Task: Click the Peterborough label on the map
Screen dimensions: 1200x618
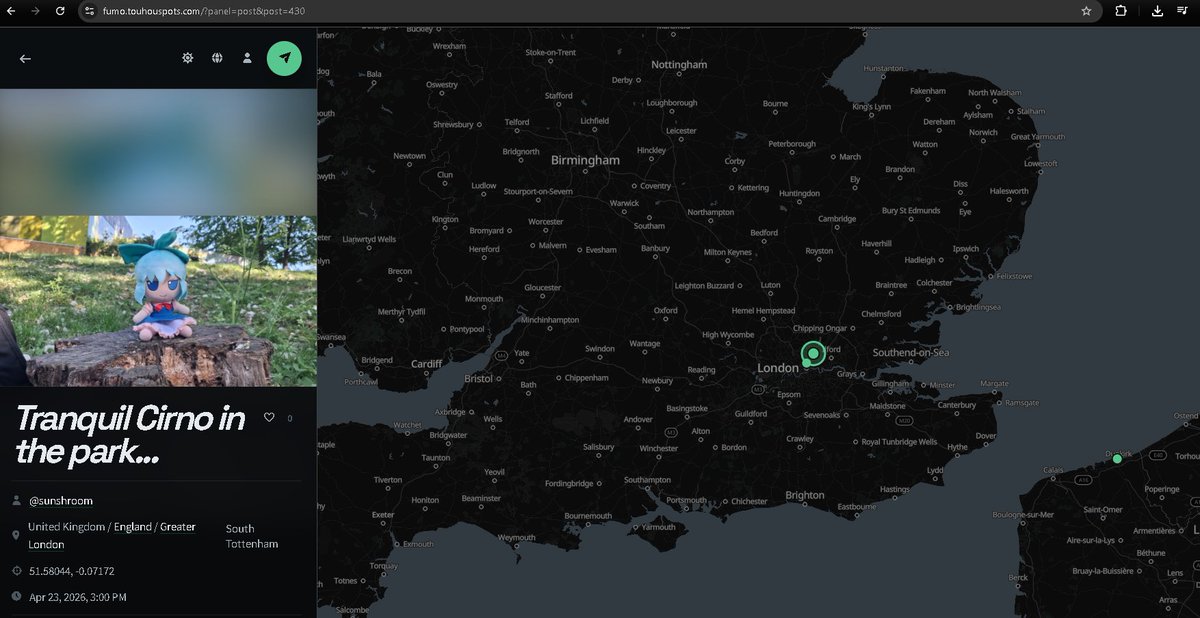Action: point(792,144)
